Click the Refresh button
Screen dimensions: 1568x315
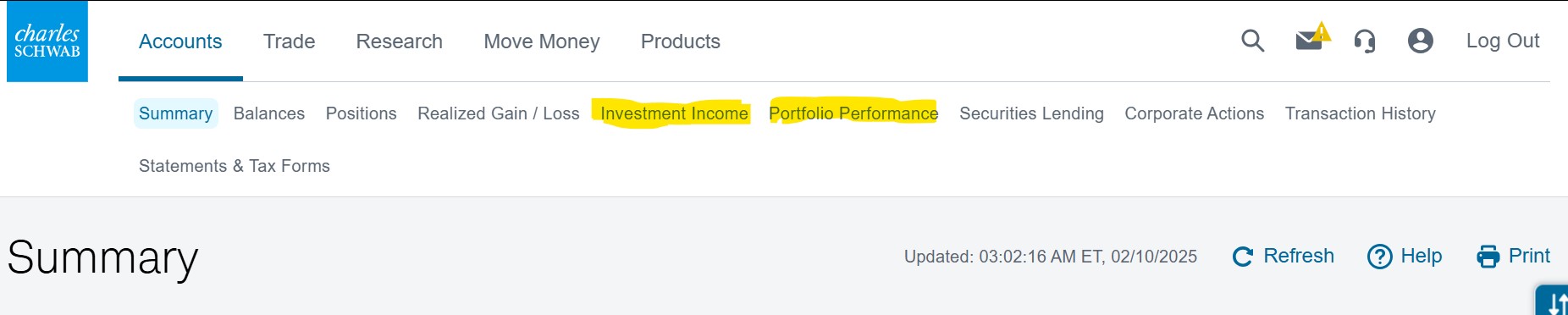(1284, 256)
